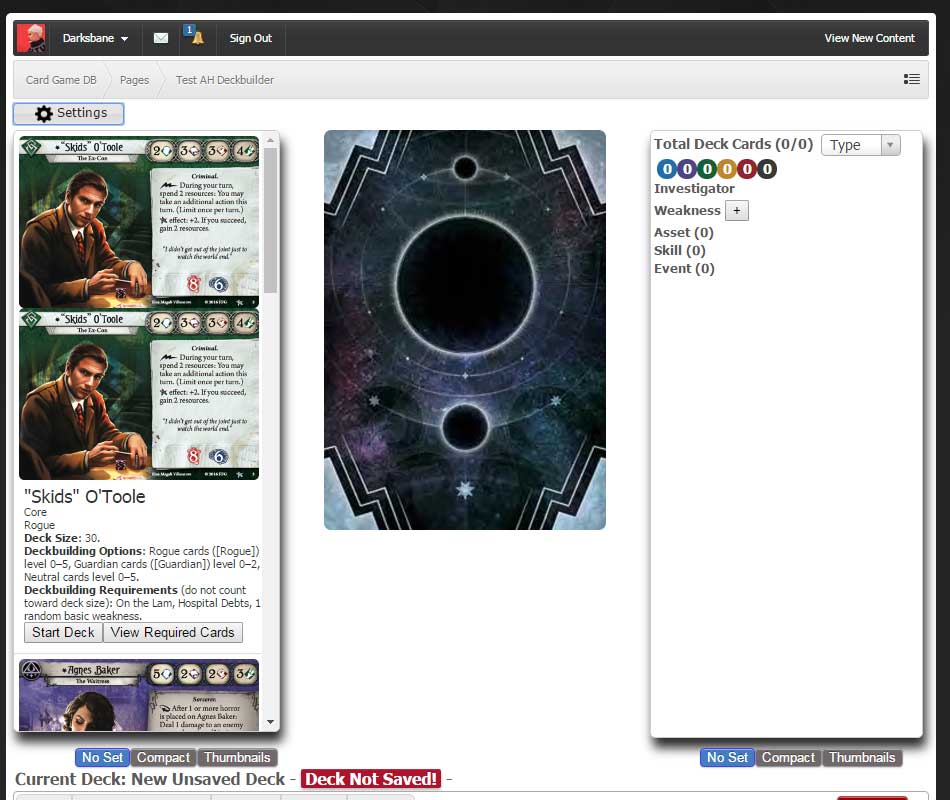This screenshot has height=800, width=950.
Task: Click the red faction counter circle
Action: point(746,169)
